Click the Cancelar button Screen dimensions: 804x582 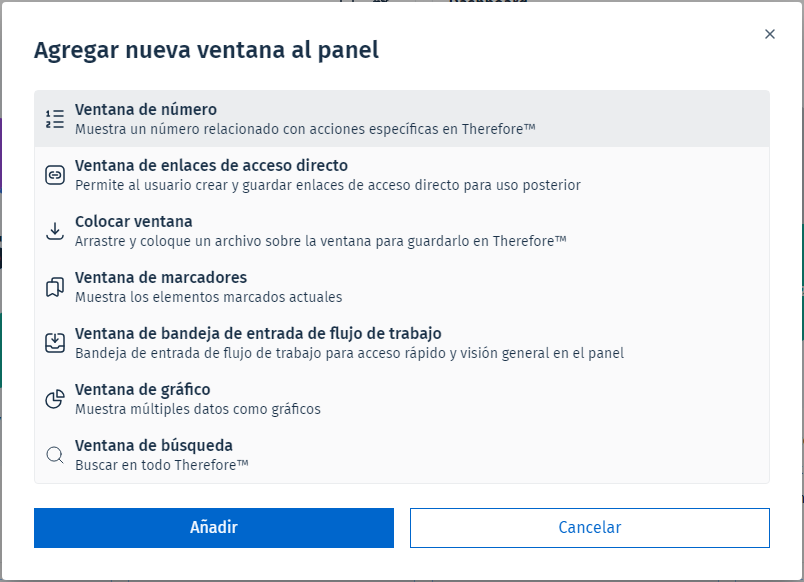coord(589,528)
